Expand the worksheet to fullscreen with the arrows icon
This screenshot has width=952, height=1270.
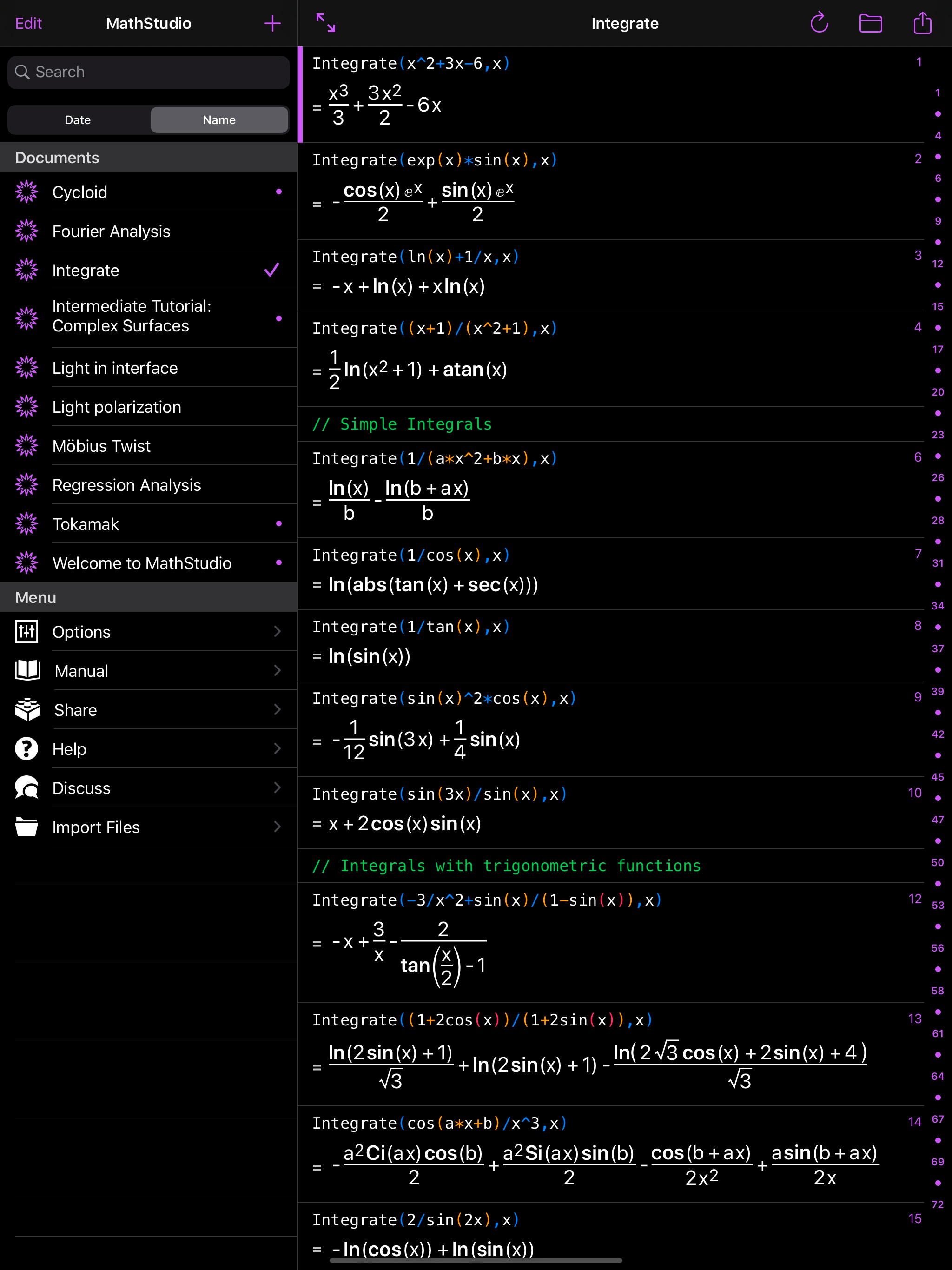(x=325, y=24)
